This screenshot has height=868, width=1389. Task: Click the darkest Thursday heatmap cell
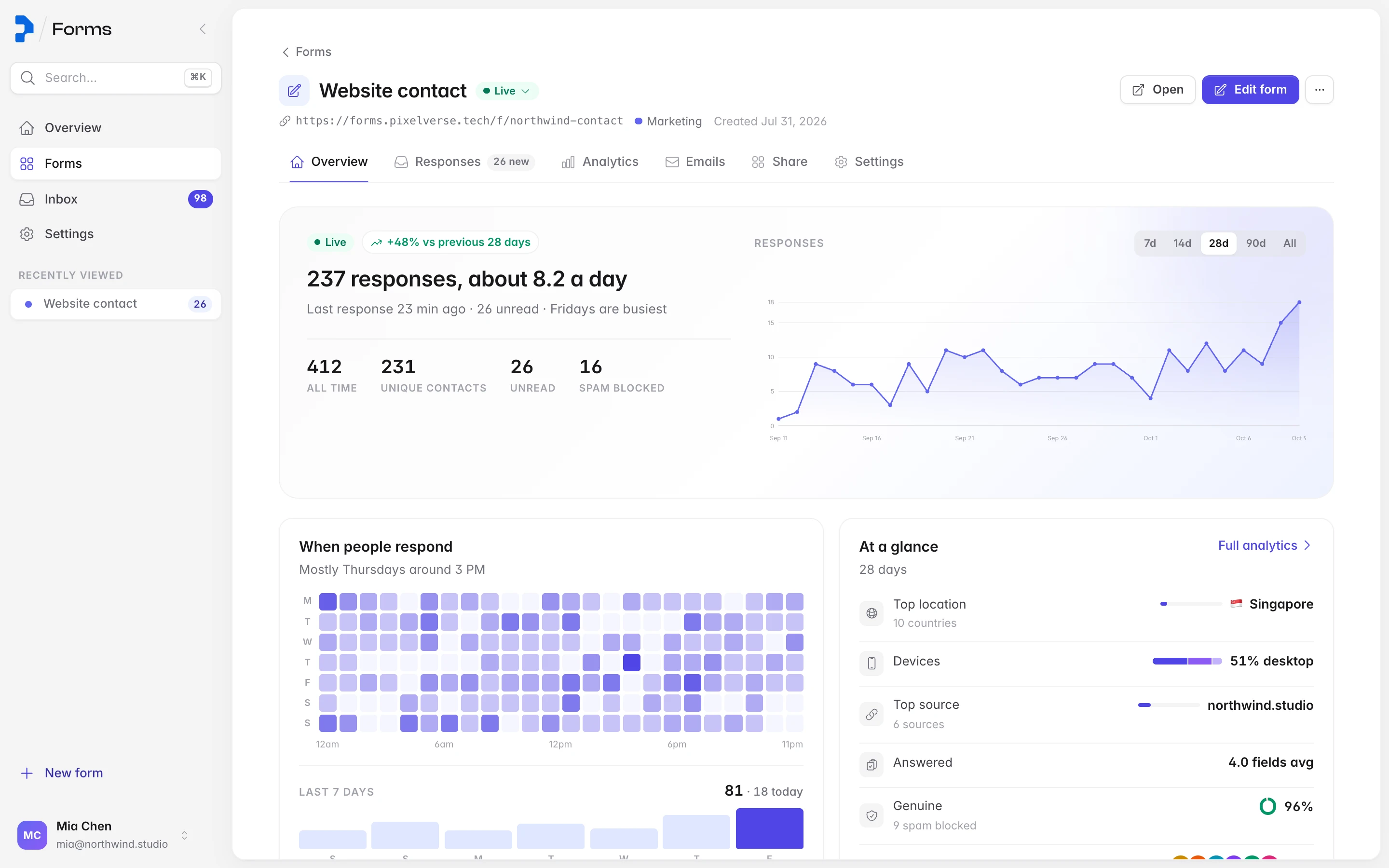click(x=631, y=663)
